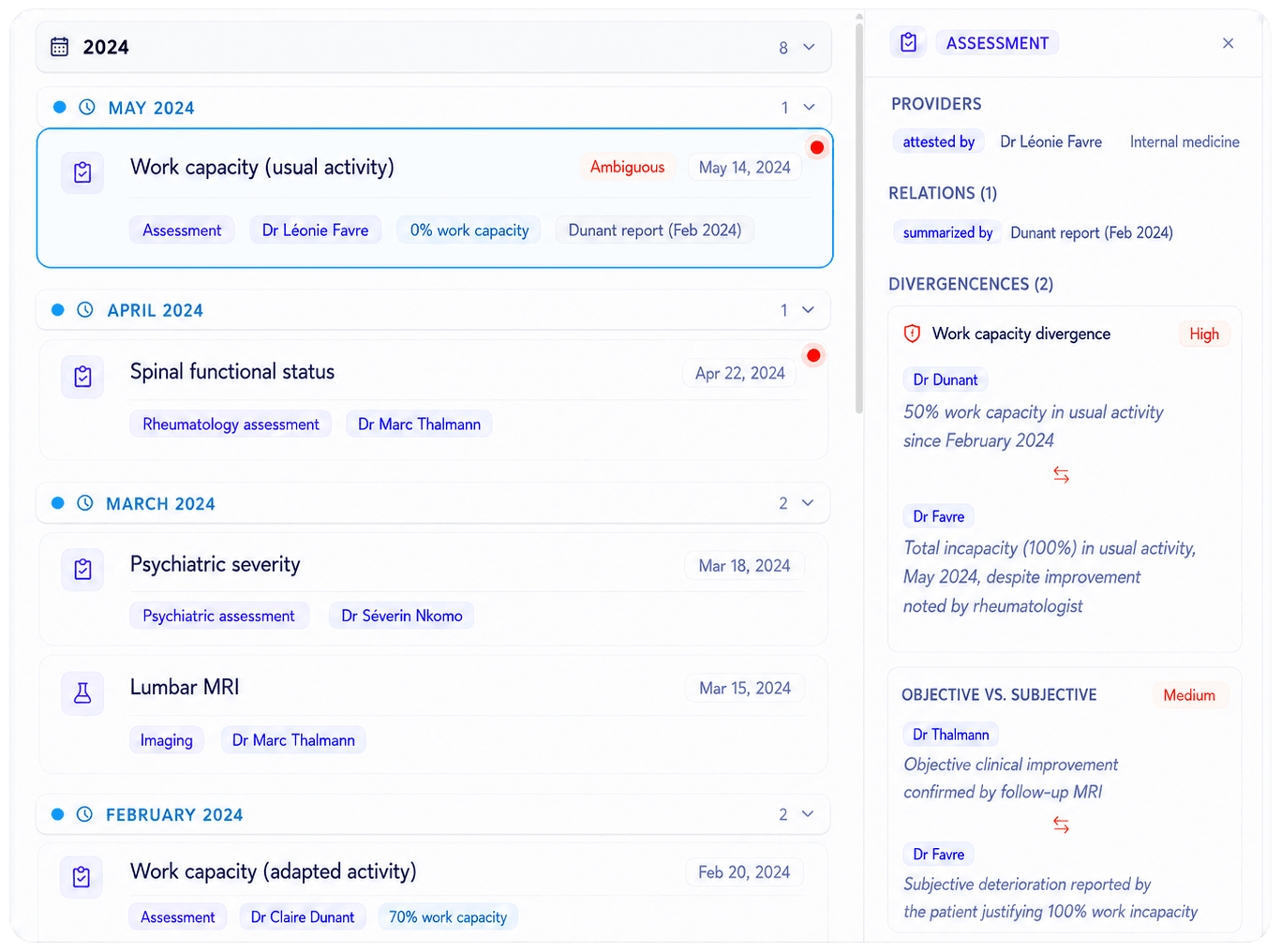Click the Dr Marc Thalmann tag under Lumbar MRI

(293, 739)
